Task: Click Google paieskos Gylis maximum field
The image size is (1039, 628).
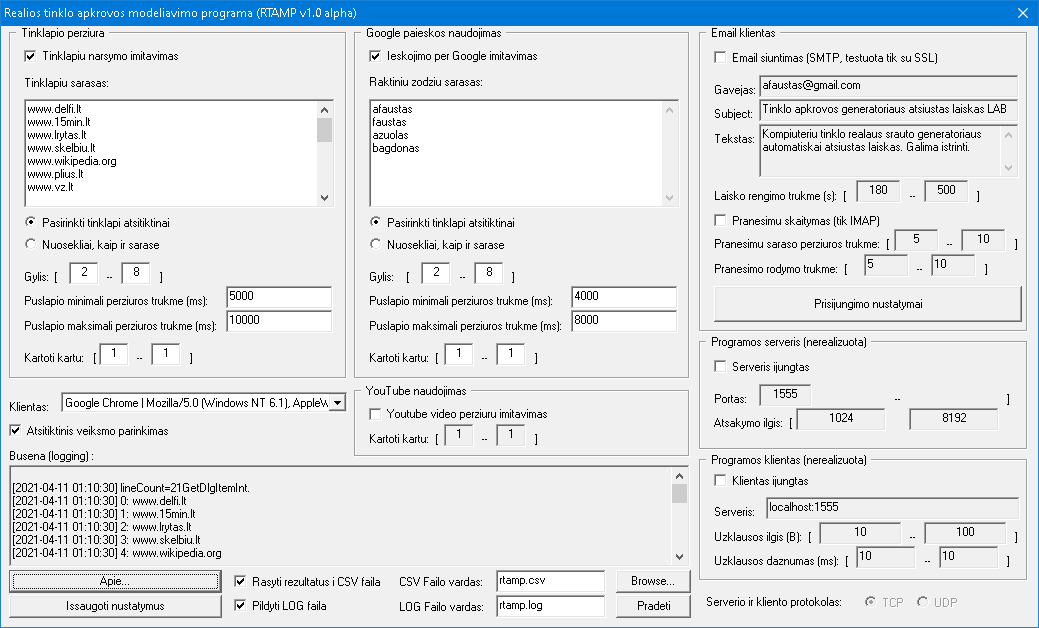Action: tap(488, 273)
